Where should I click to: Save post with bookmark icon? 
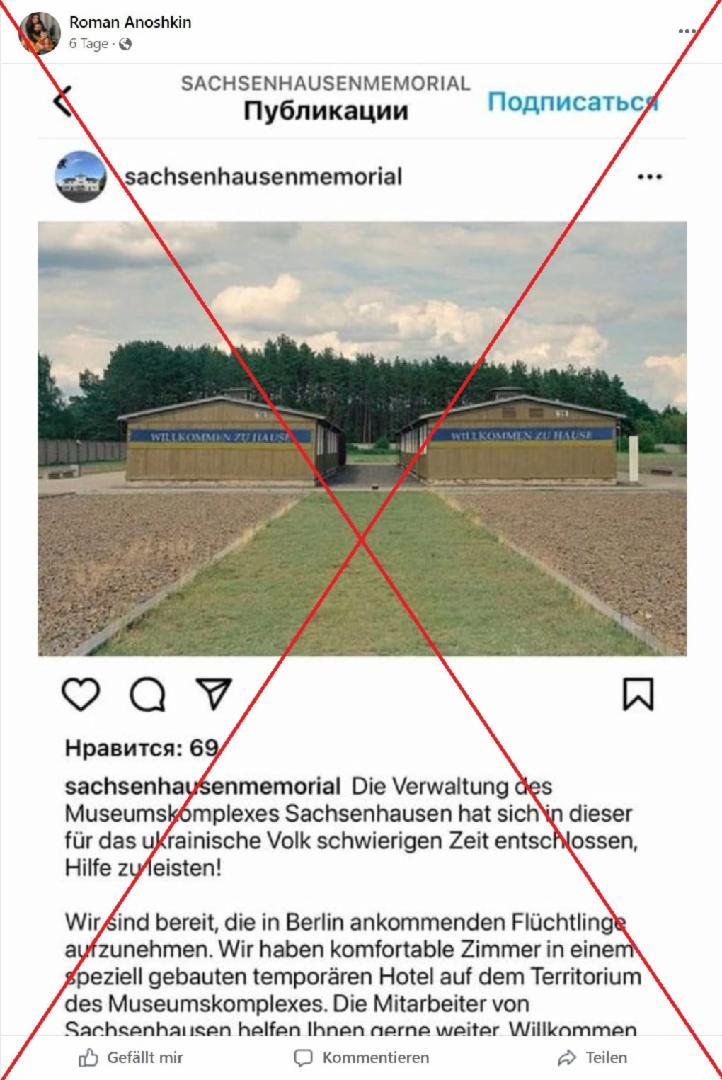point(638,694)
